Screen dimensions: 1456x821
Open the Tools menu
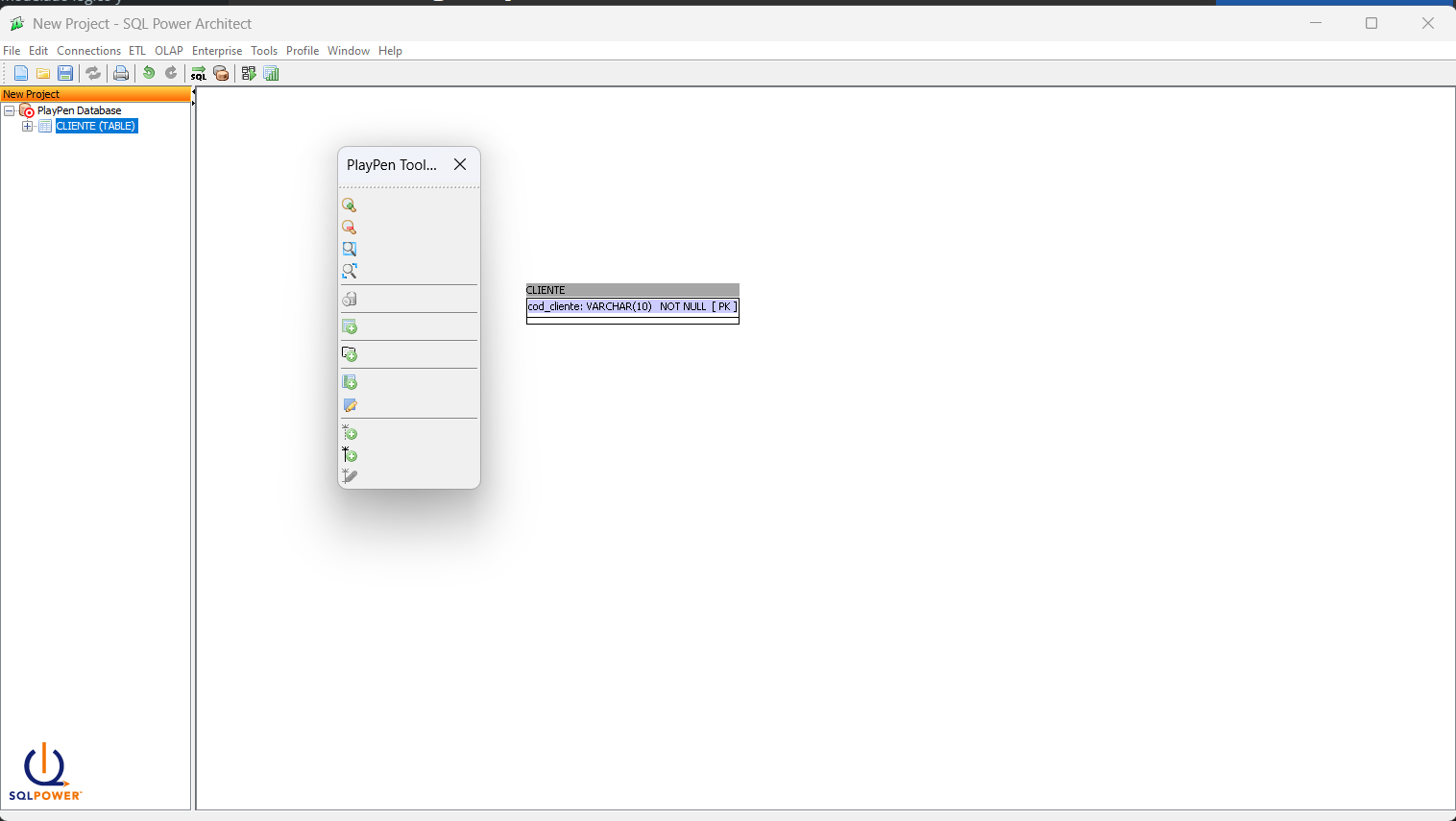click(x=264, y=51)
